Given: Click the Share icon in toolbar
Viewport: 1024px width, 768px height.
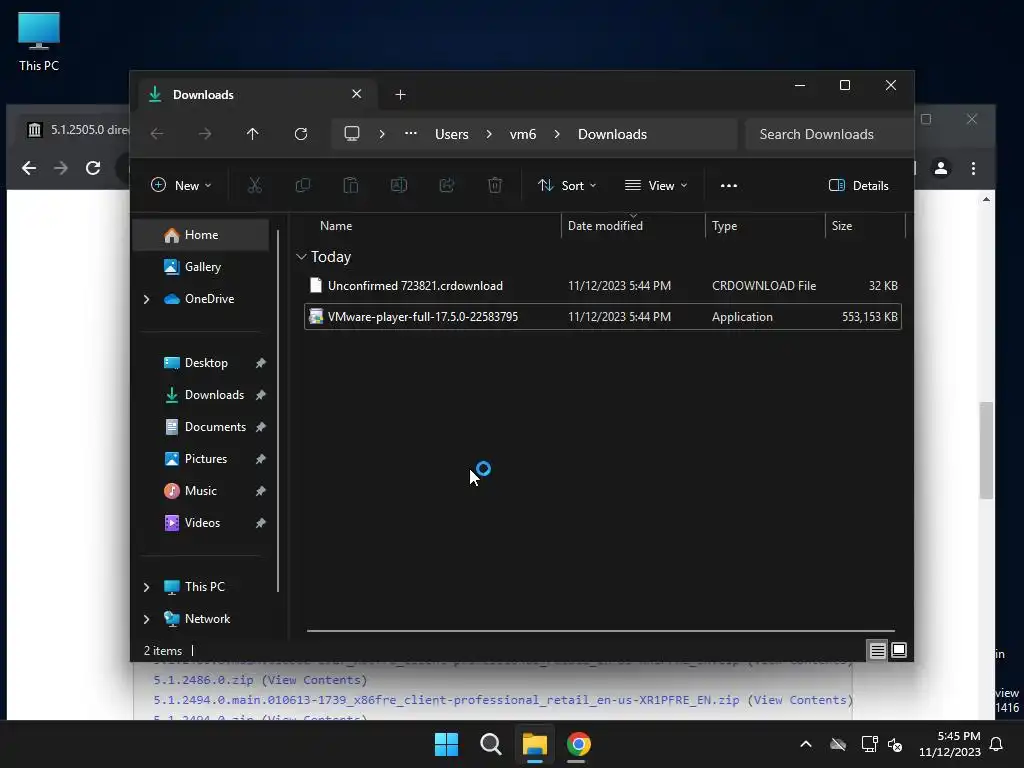Looking at the screenshot, I should pyautogui.click(x=447, y=185).
